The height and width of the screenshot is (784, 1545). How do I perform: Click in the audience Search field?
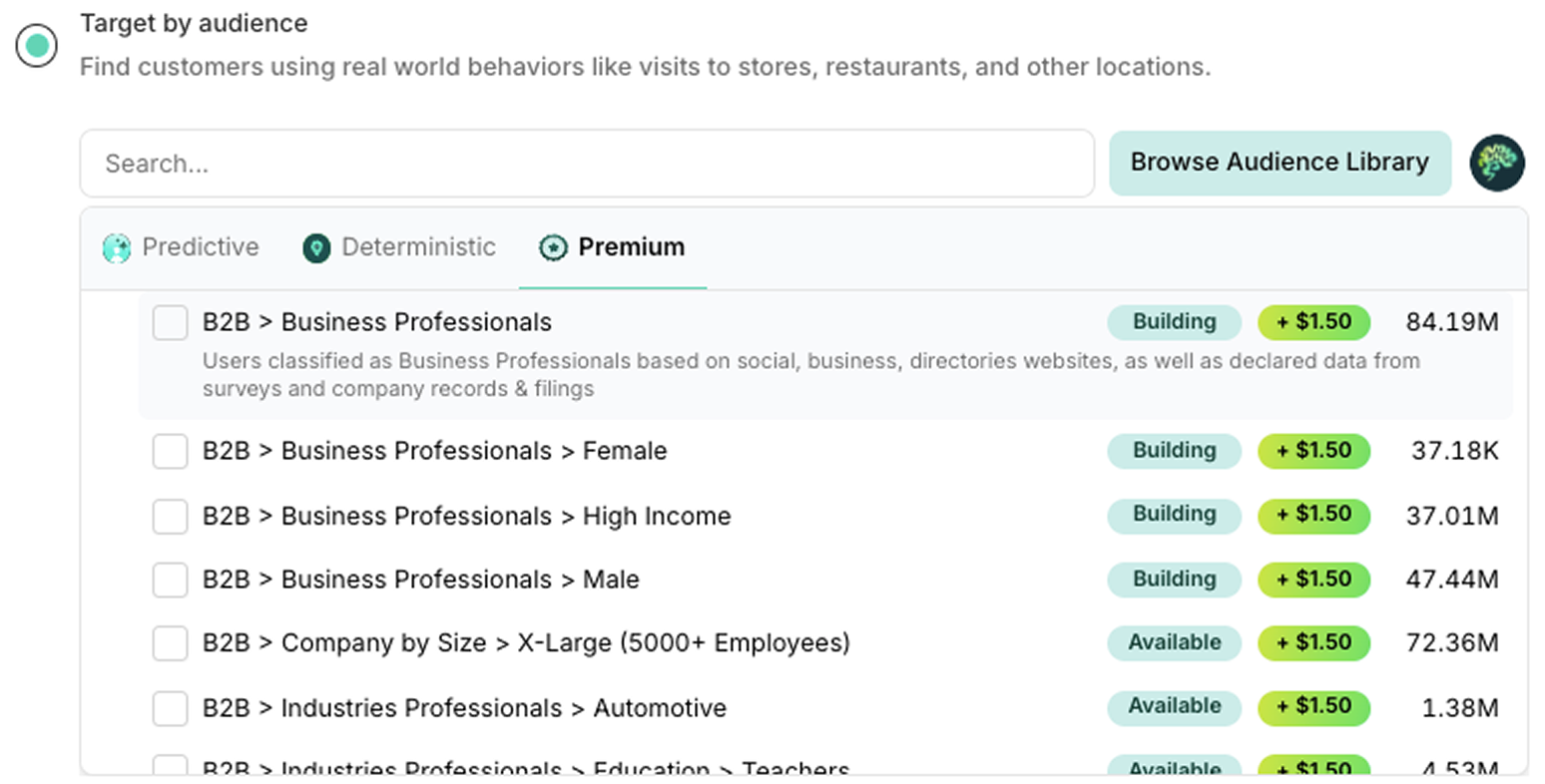tap(587, 164)
